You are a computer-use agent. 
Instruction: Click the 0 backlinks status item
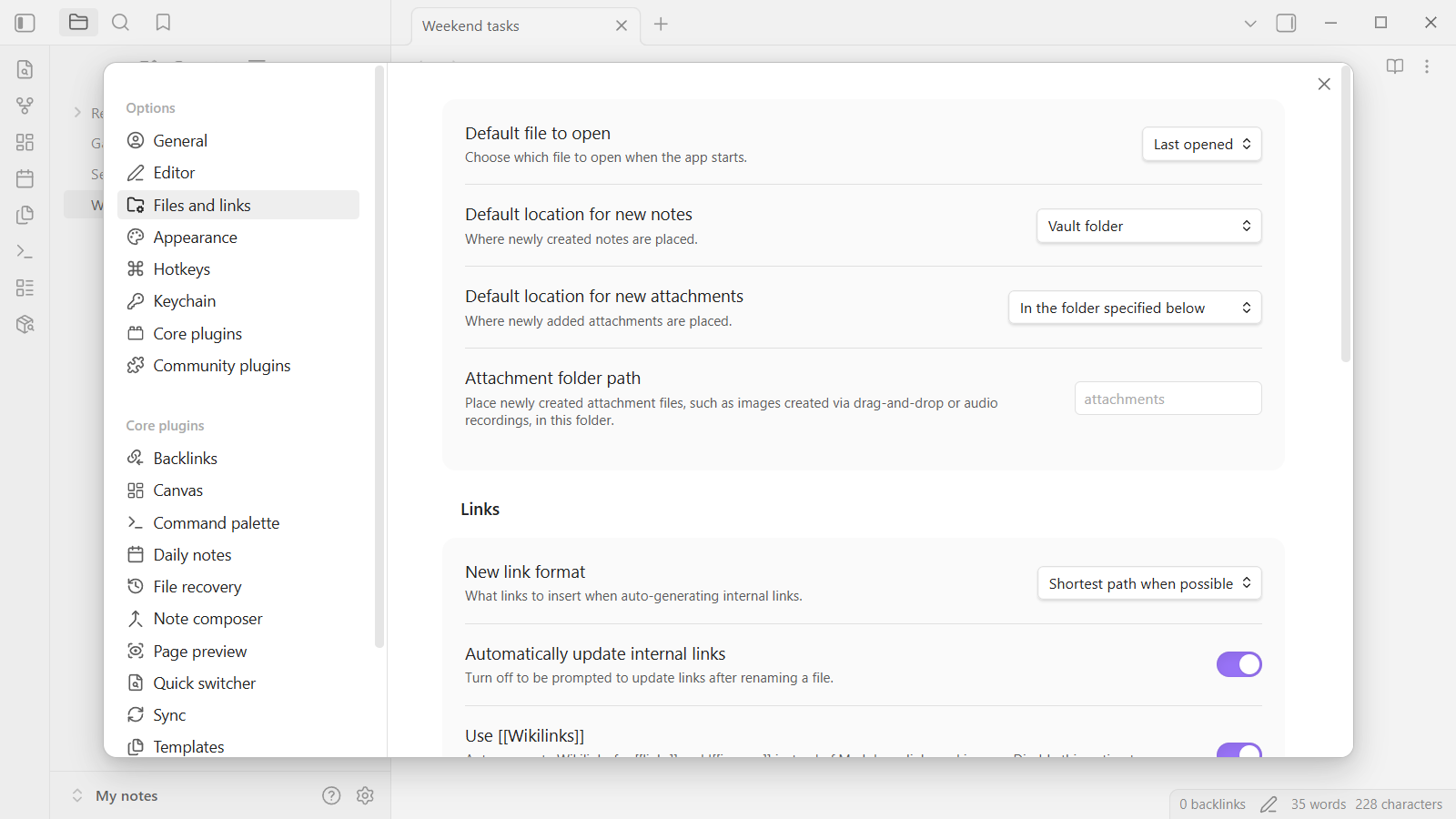tap(1212, 804)
